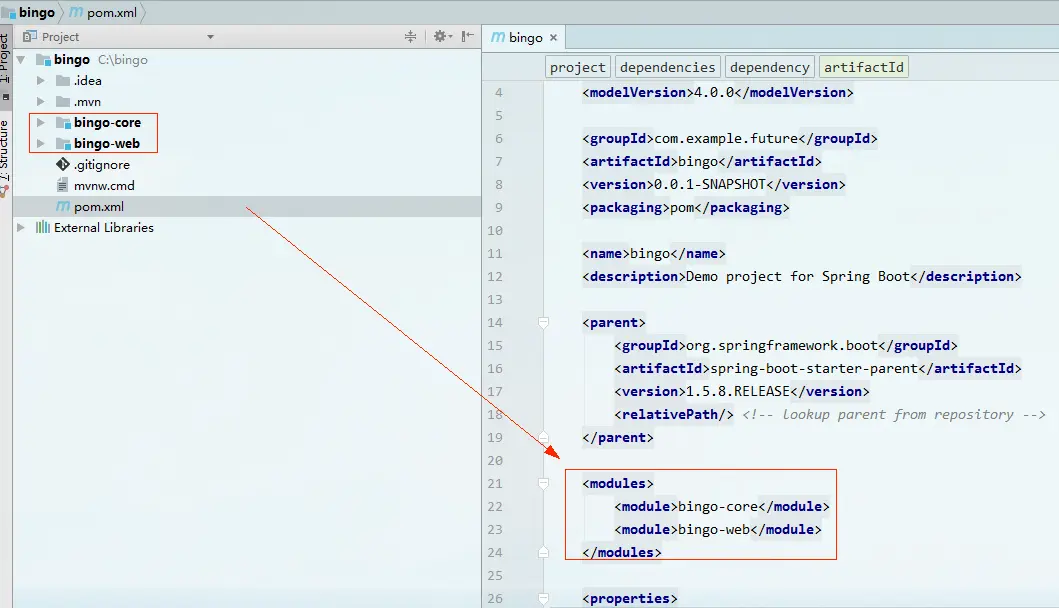Close the bingo editor tab
This screenshot has width=1059, height=608.
pos(553,38)
